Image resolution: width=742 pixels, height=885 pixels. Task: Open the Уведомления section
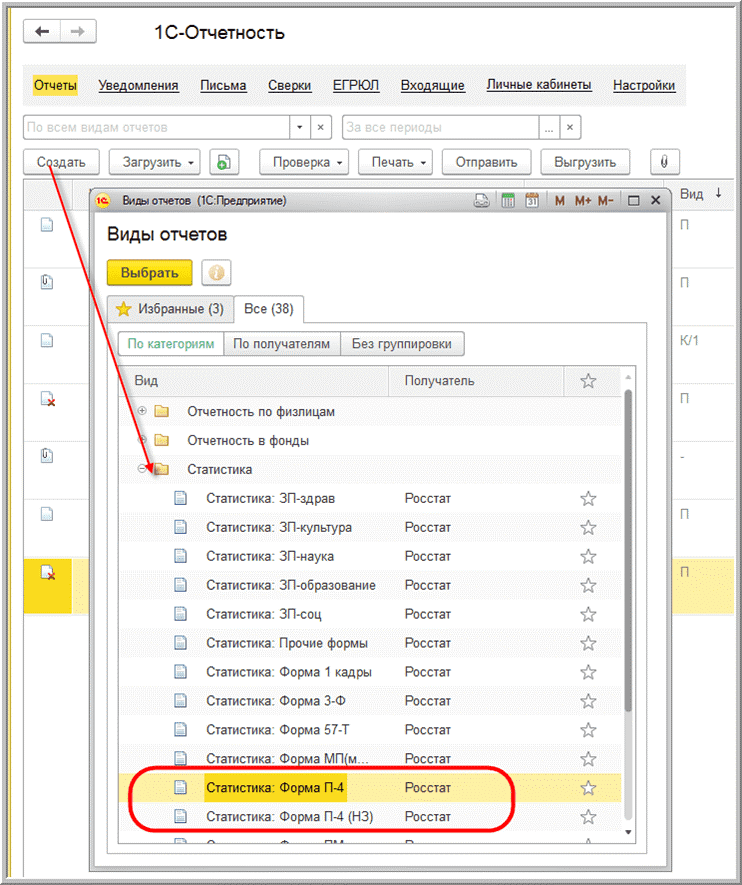point(138,85)
